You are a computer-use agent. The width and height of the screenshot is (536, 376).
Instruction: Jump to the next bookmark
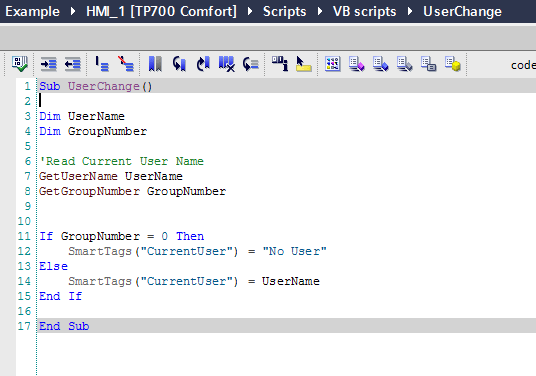[203, 64]
